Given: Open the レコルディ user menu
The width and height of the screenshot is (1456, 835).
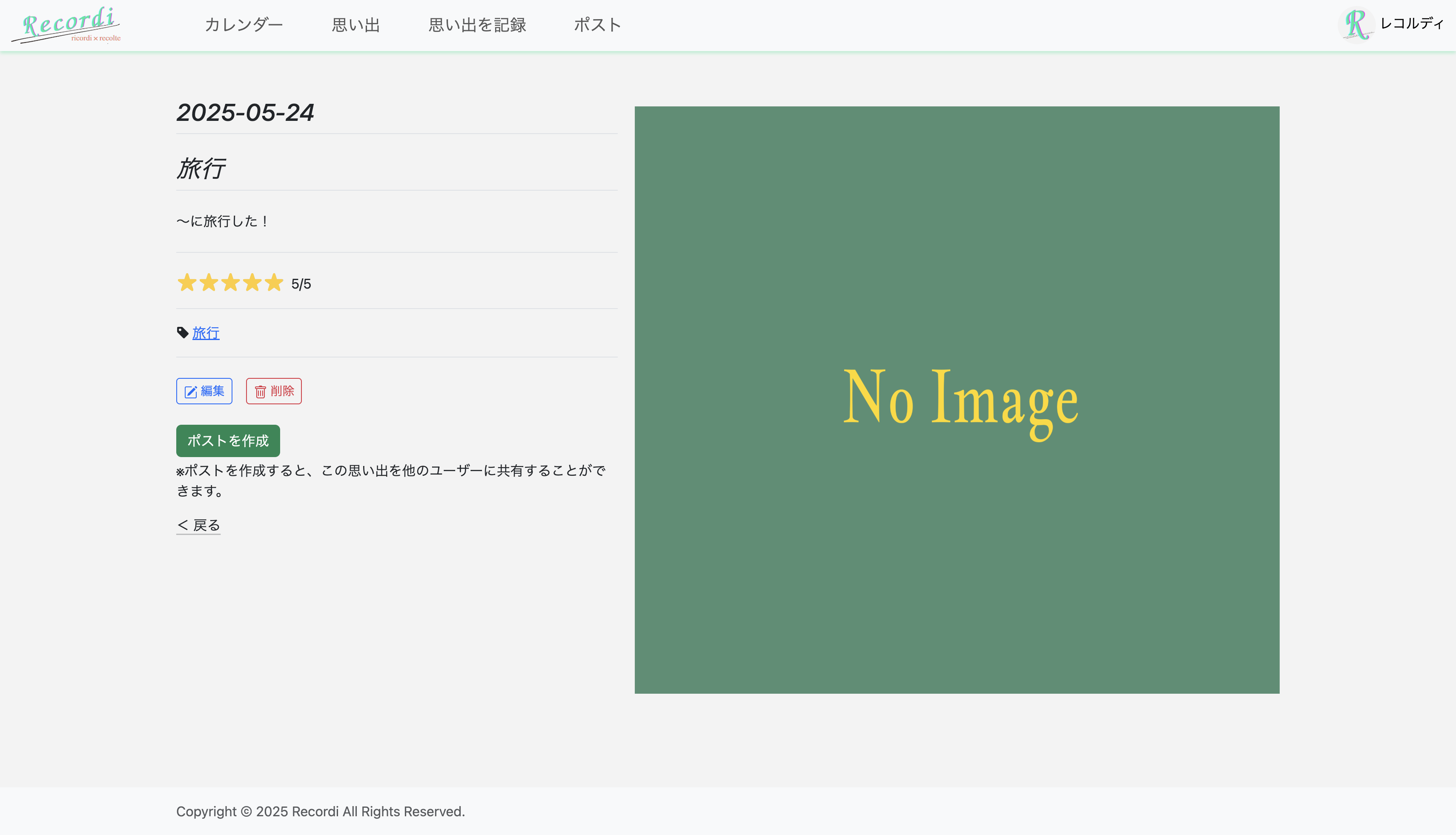Looking at the screenshot, I should pos(1412,23).
